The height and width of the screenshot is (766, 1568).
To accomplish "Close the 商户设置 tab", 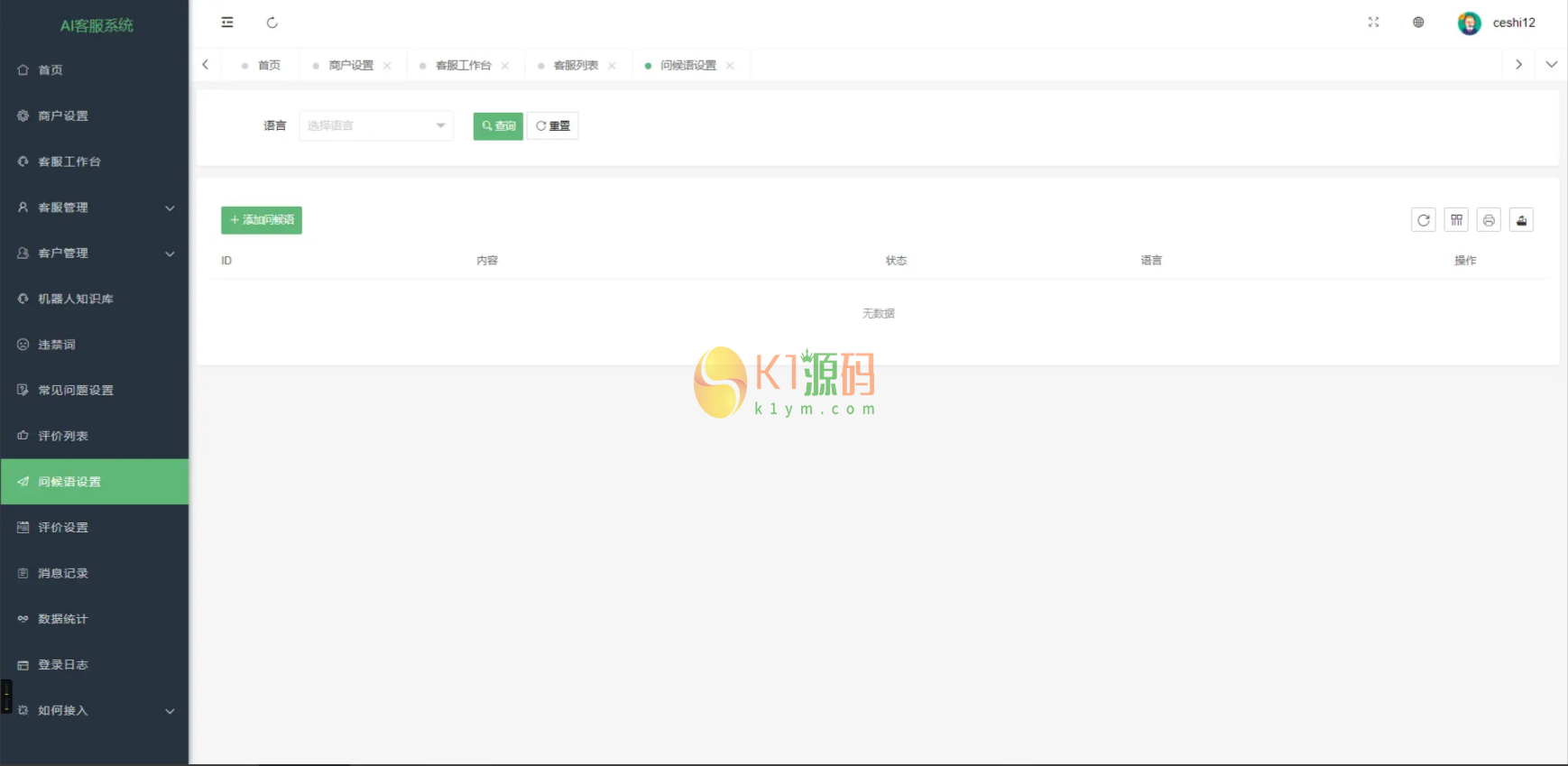I will (x=387, y=66).
